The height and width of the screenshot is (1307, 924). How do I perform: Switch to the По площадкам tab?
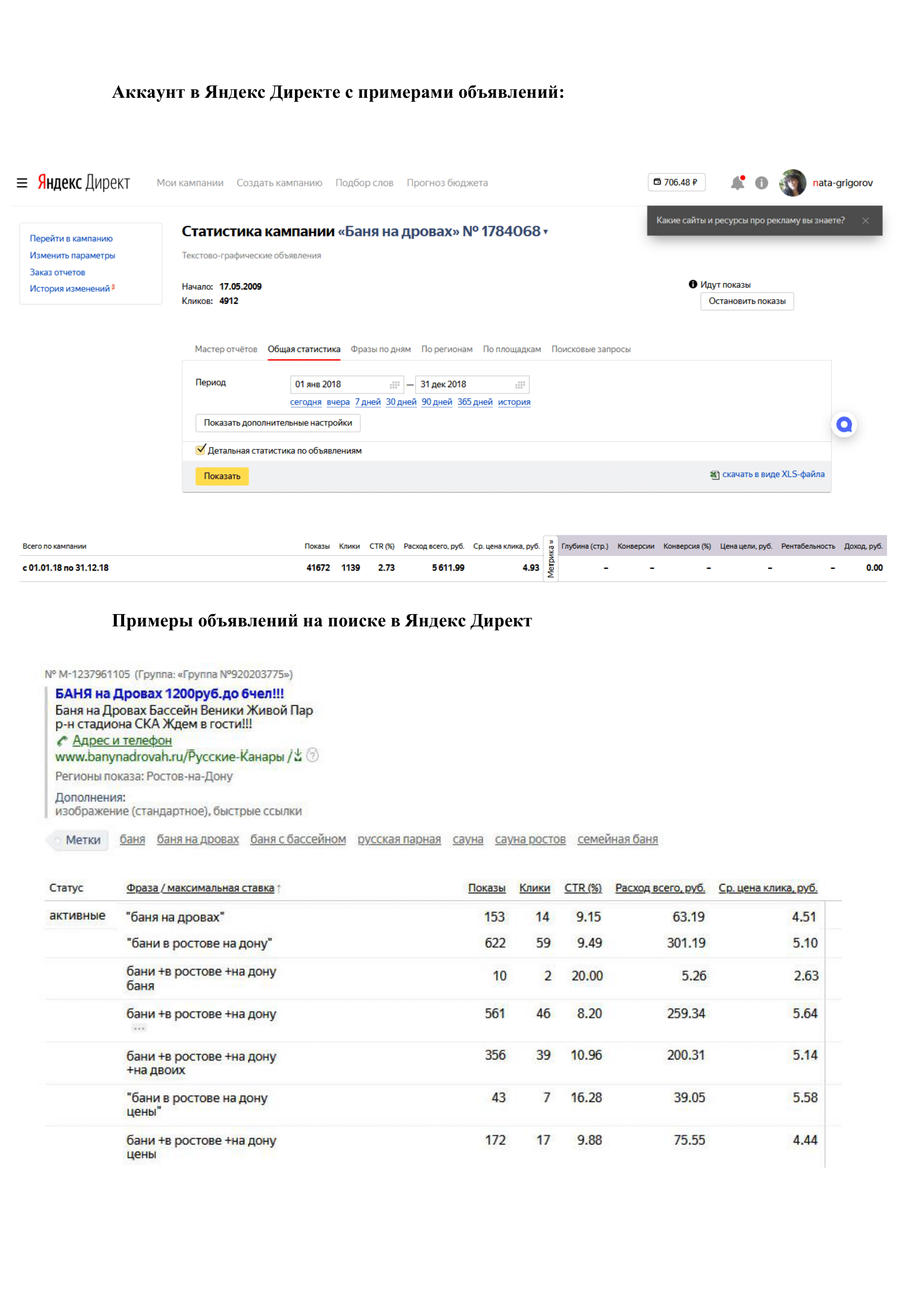click(x=512, y=349)
